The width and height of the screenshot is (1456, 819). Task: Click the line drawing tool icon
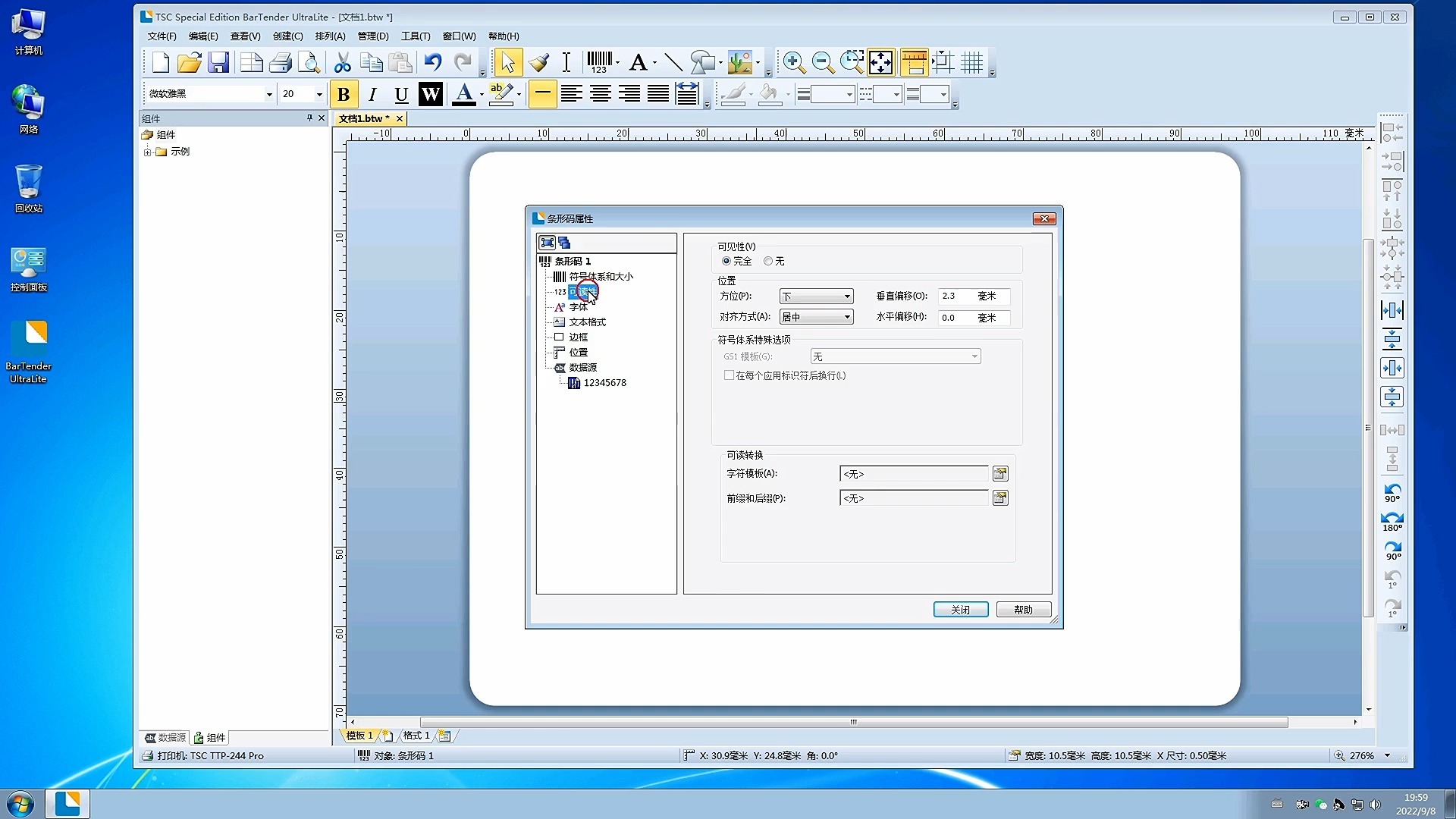(x=673, y=62)
